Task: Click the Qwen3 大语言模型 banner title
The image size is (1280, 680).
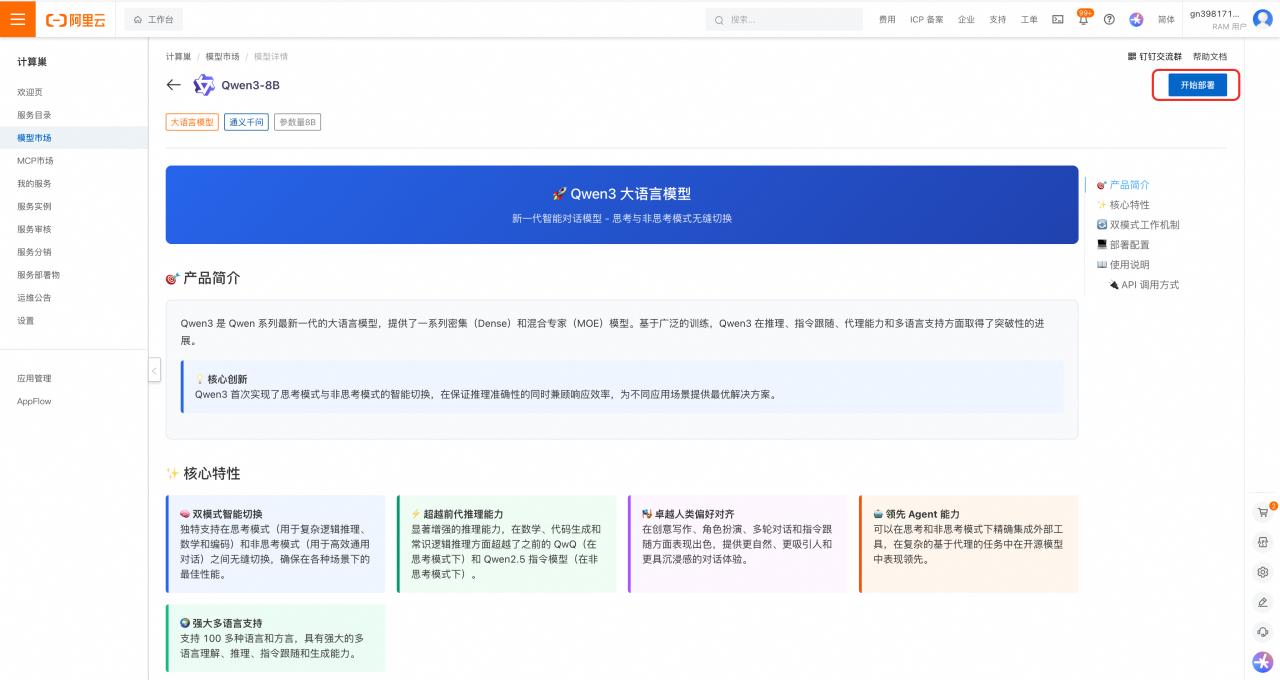Action: coord(621,194)
